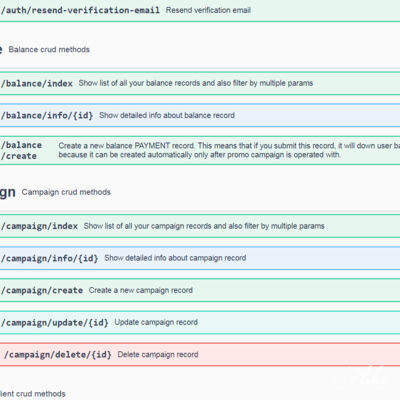Open the /campaign/index endpoint row
The height and width of the screenshot is (400, 400).
(200, 226)
